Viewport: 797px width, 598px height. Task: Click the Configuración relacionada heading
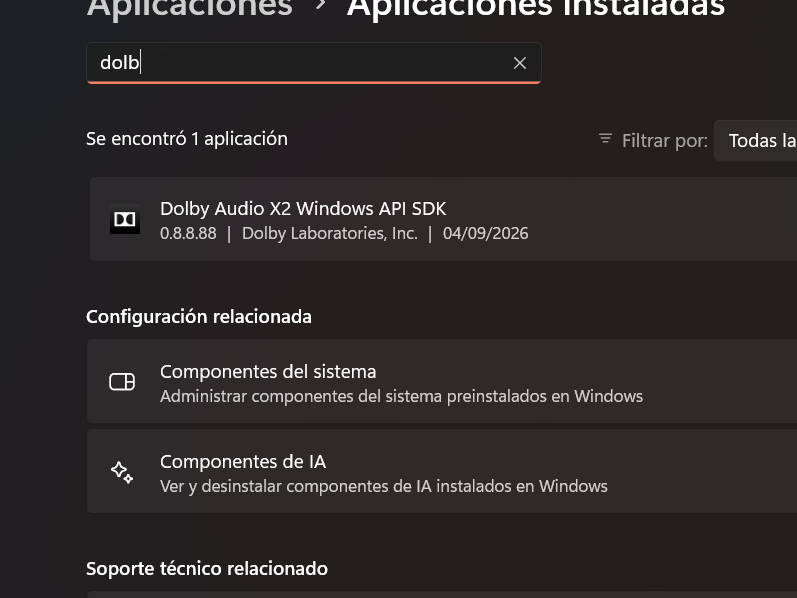[199, 317]
